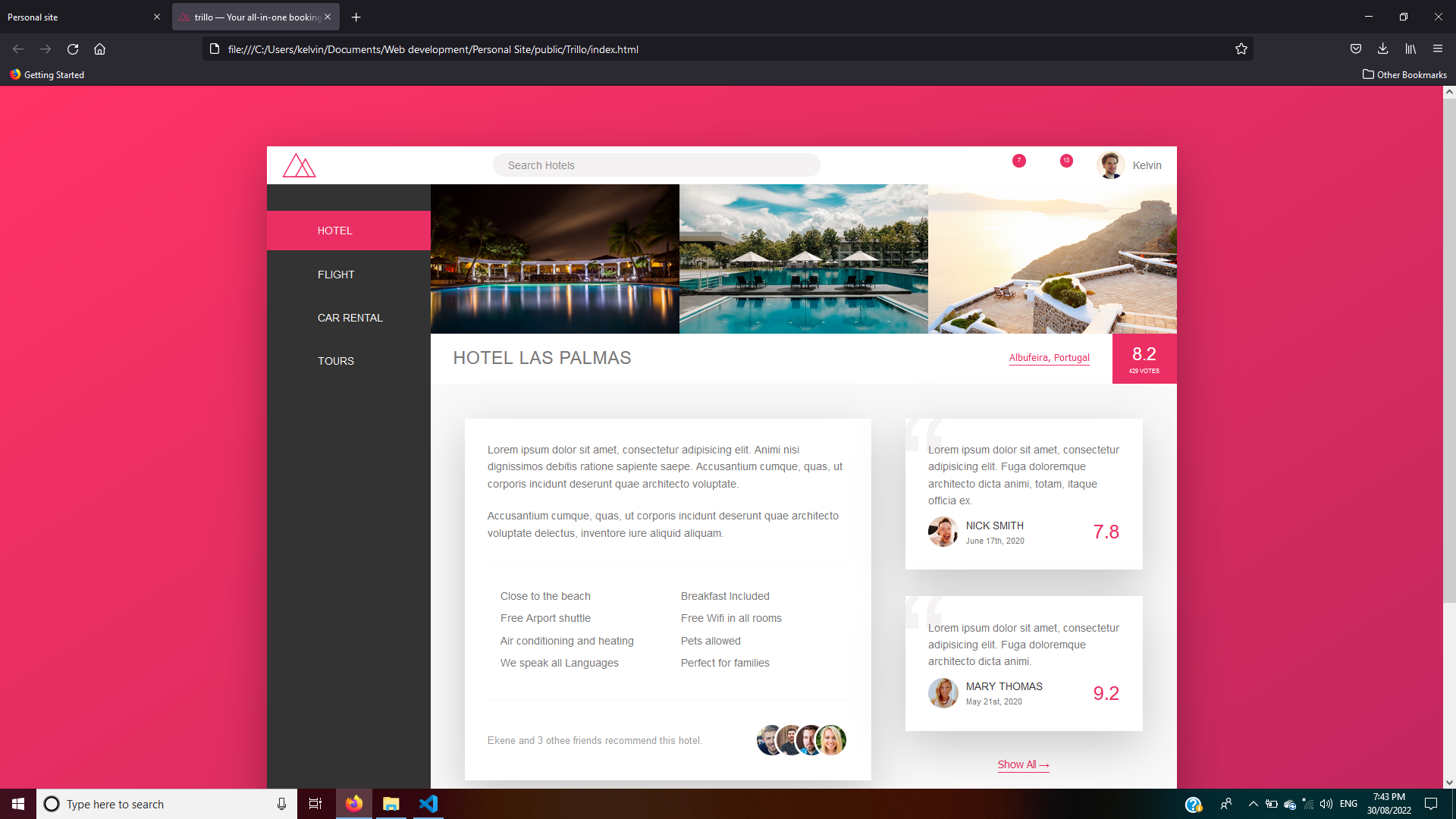
Task: Open notification badge showing 13
Action: click(x=1066, y=161)
